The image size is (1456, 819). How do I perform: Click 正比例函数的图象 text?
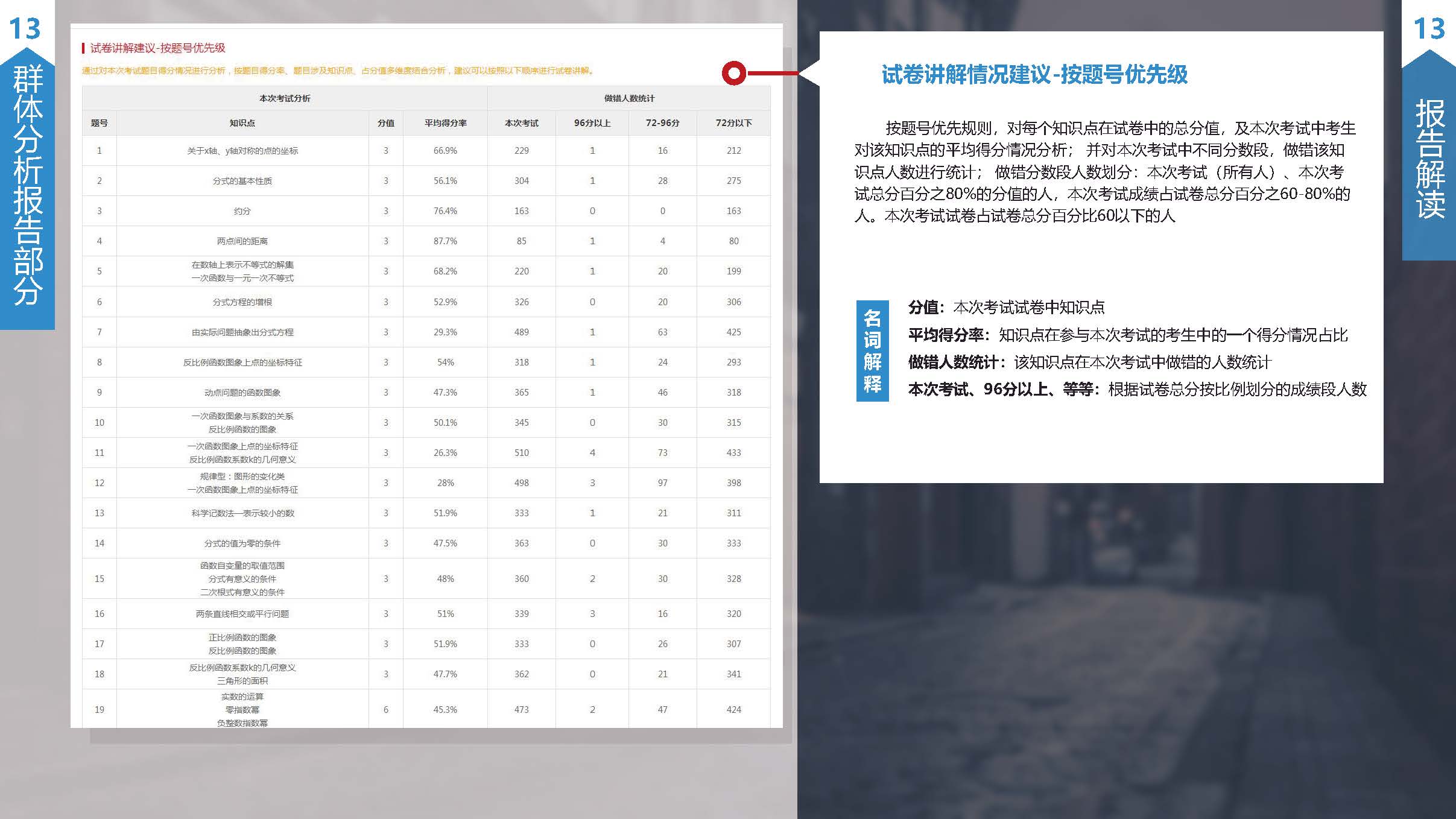tap(242, 637)
